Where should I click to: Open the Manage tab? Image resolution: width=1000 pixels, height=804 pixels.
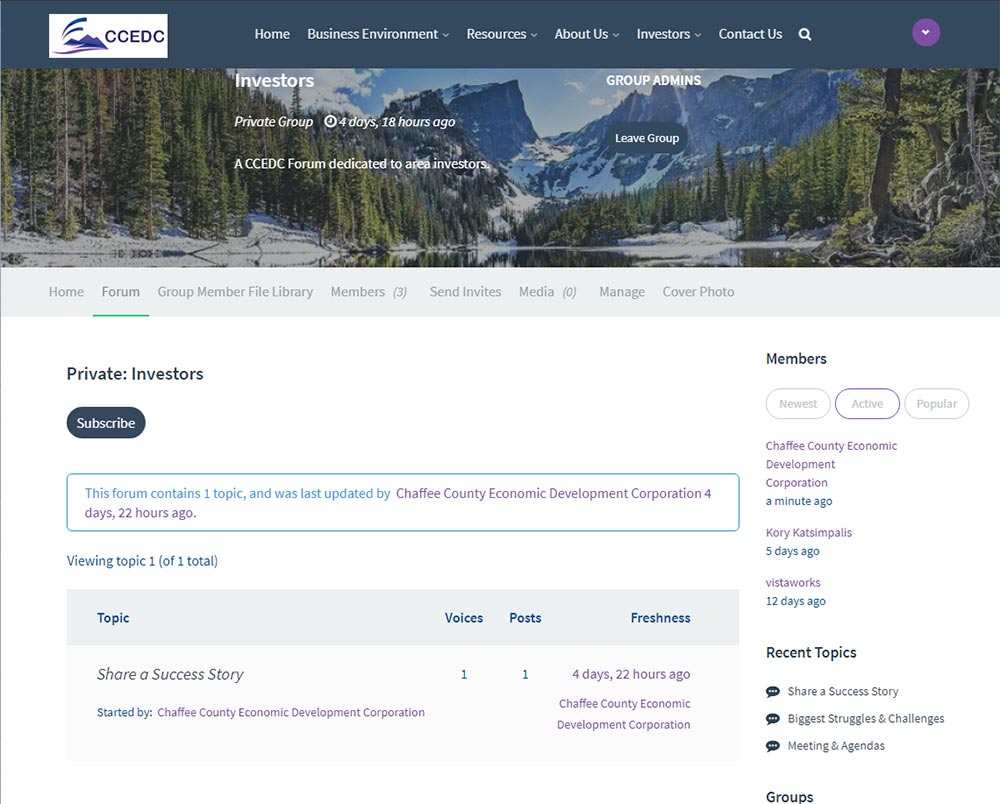[x=622, y=292]
